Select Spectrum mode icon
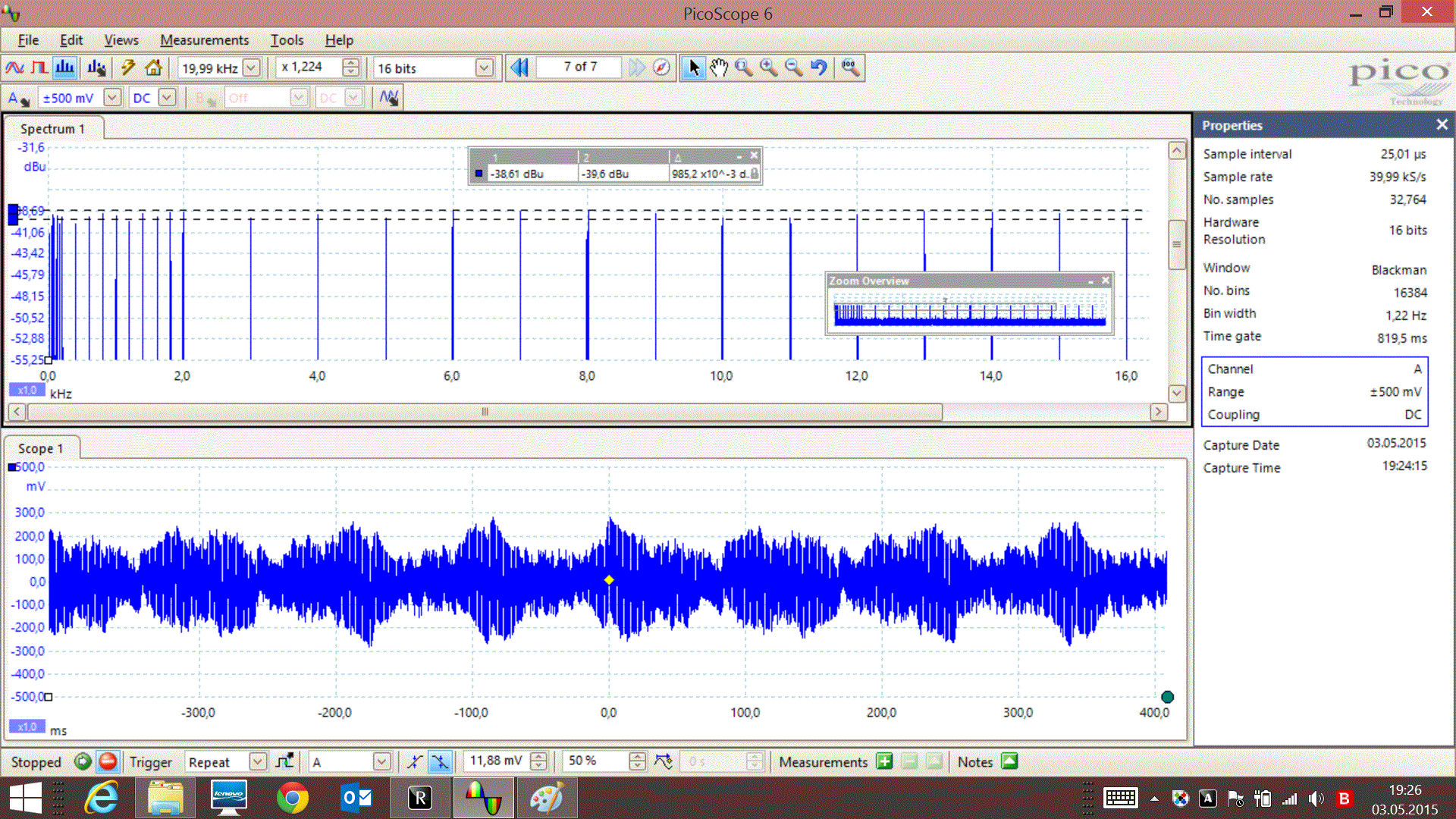 65,67
